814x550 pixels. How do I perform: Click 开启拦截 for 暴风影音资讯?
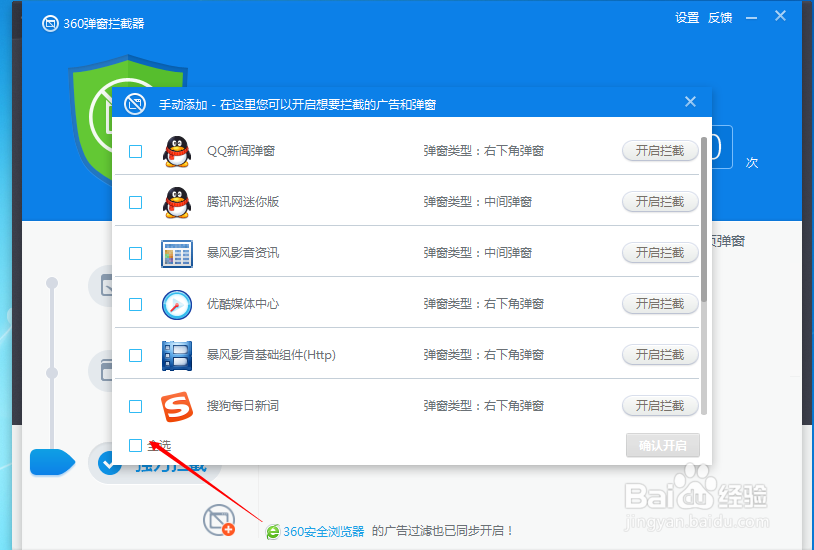(x=660, y=252)
